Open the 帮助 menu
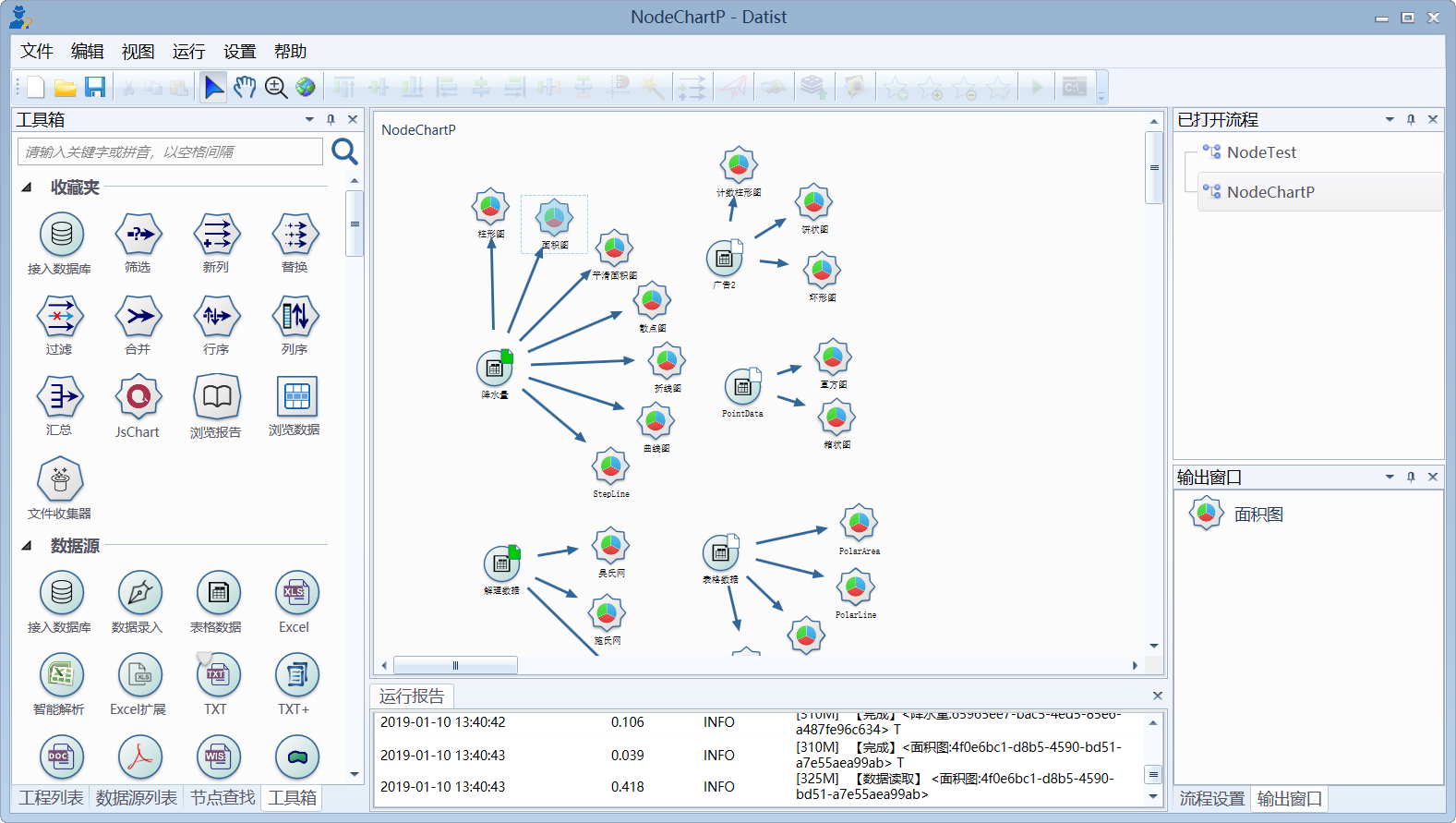 click(290, 52)
